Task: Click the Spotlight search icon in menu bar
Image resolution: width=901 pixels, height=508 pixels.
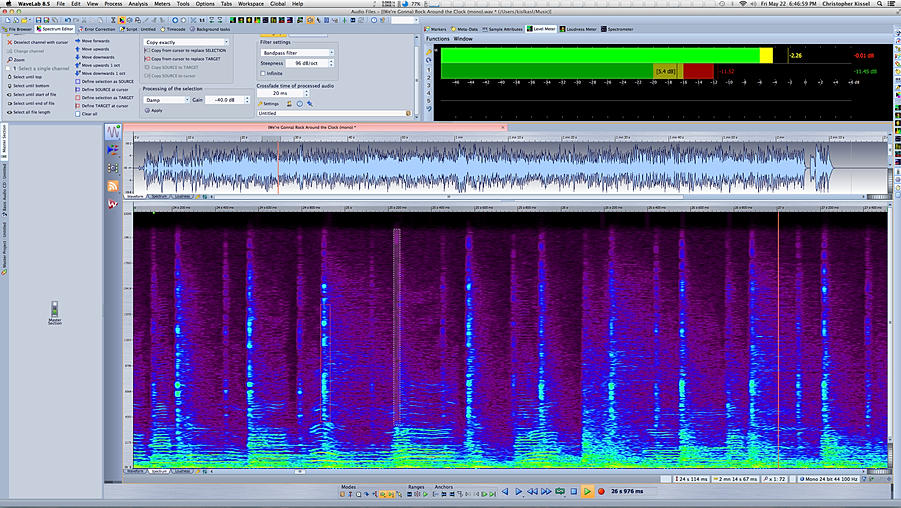Action: coord(880,3)
